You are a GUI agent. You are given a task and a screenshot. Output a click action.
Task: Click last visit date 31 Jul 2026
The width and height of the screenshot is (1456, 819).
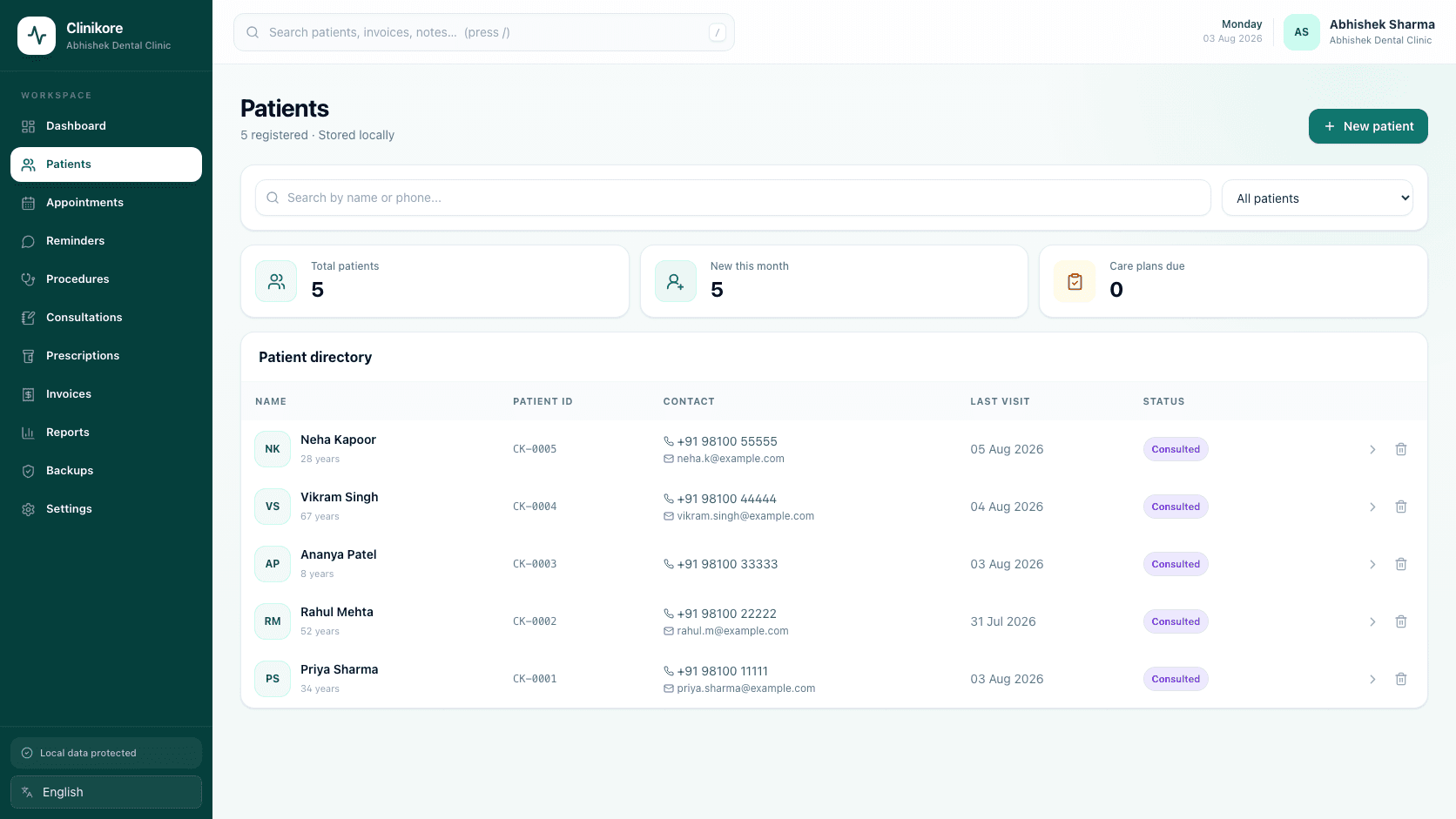(x=1003, y=621)
